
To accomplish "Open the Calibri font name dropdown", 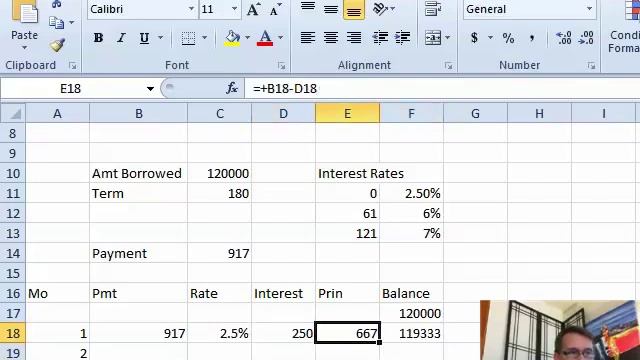I will [x=191, y=9].
